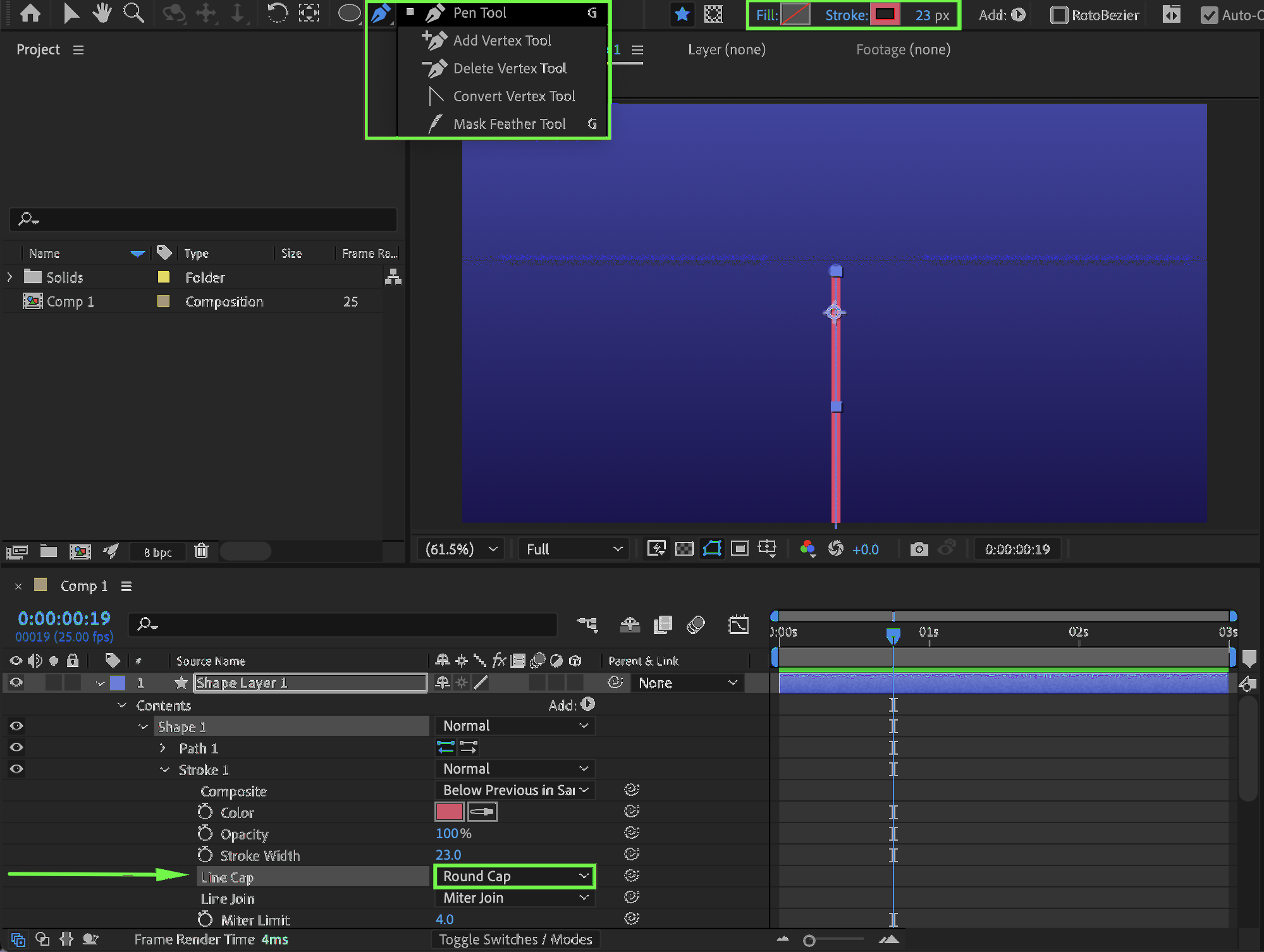This screenshot has height=952, width=1264.
Task: Enable motion blur for the timeline
Action: point(696,625)
